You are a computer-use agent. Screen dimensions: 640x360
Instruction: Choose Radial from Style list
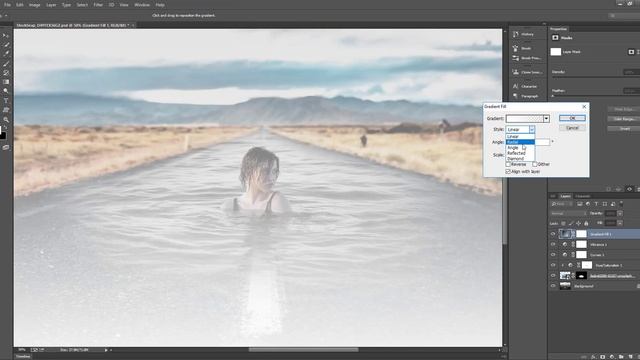520,142
